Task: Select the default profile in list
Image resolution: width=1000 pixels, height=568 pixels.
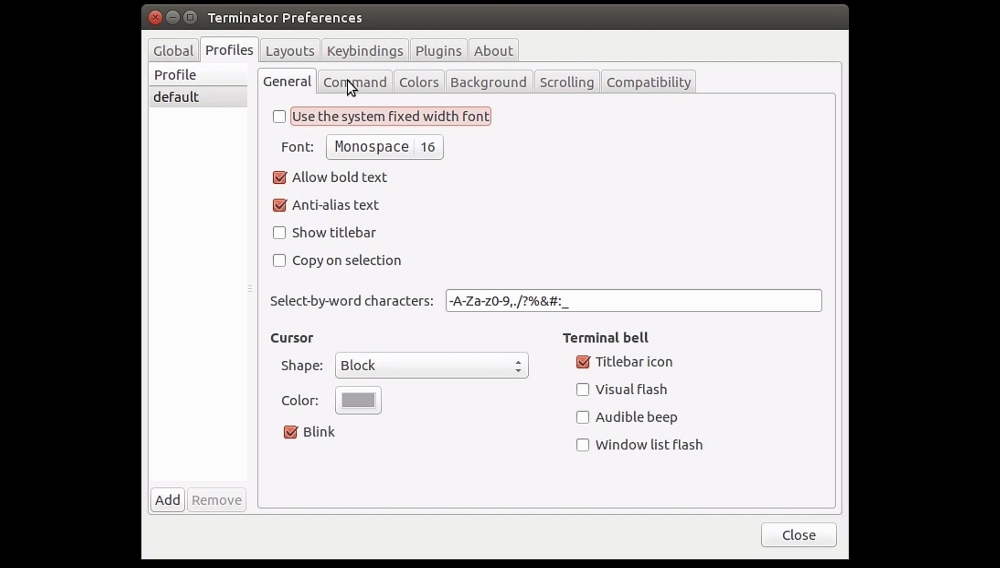Action: point(198,97)
